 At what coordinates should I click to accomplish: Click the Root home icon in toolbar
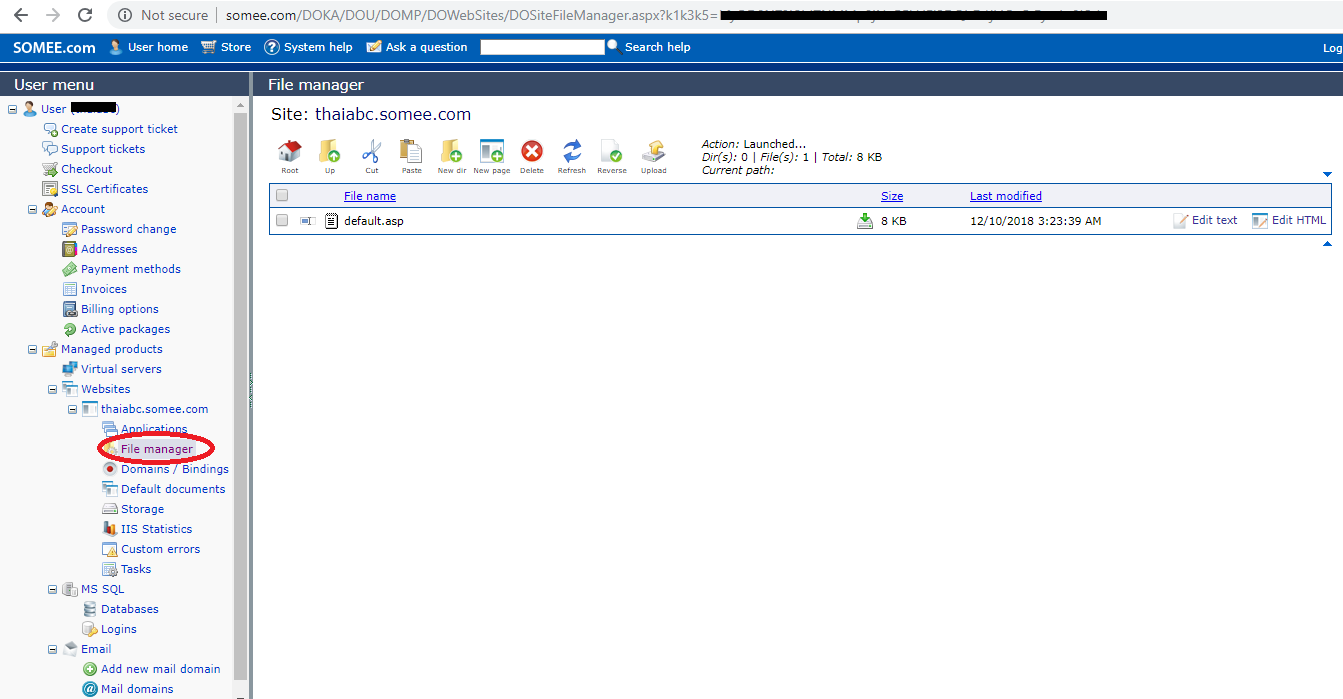[290, 152]
